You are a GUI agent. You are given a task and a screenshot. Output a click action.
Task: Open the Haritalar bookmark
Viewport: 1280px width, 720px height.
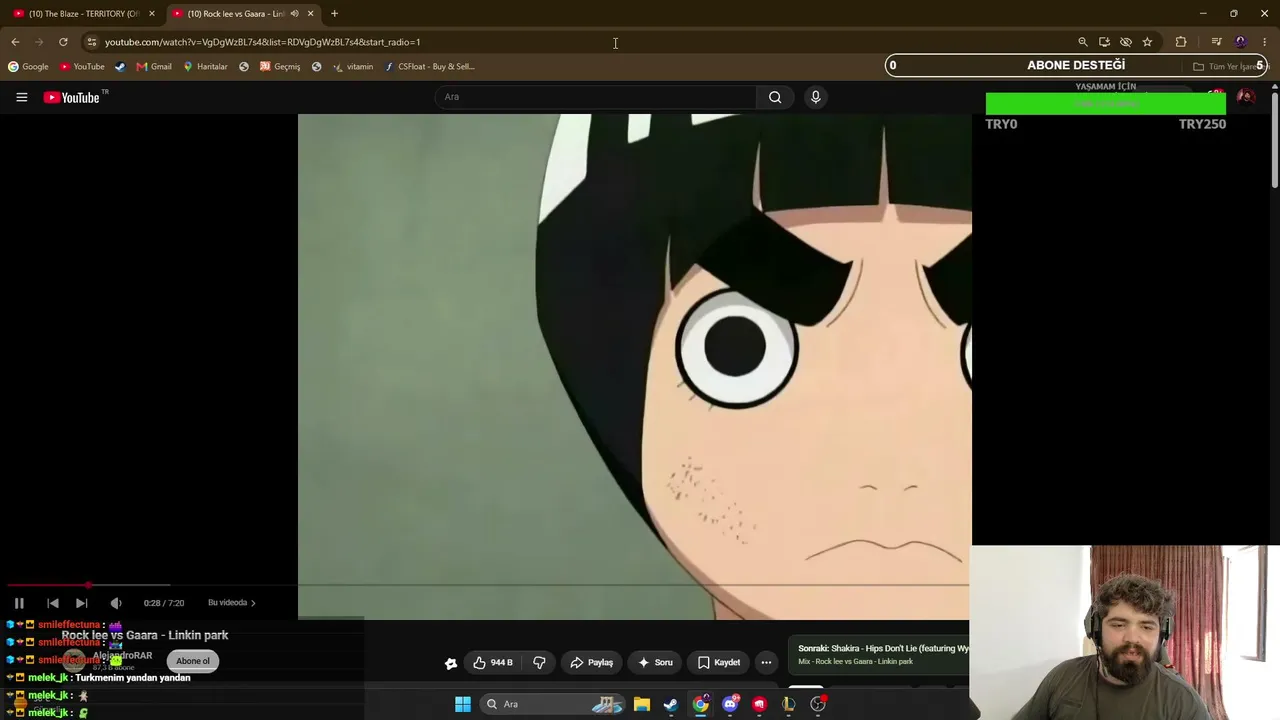coord(205,66)
